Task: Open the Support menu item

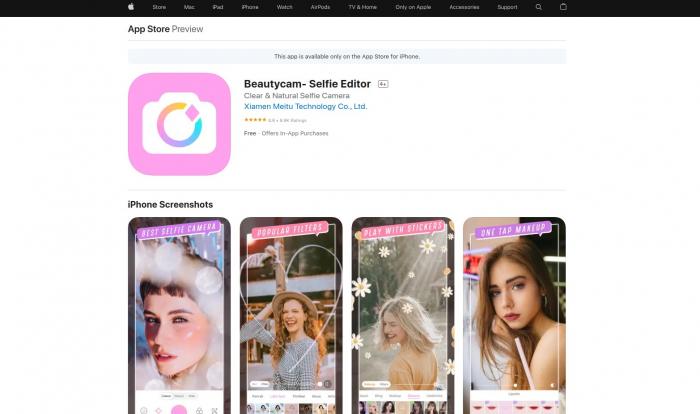Action: coord(507,7)
